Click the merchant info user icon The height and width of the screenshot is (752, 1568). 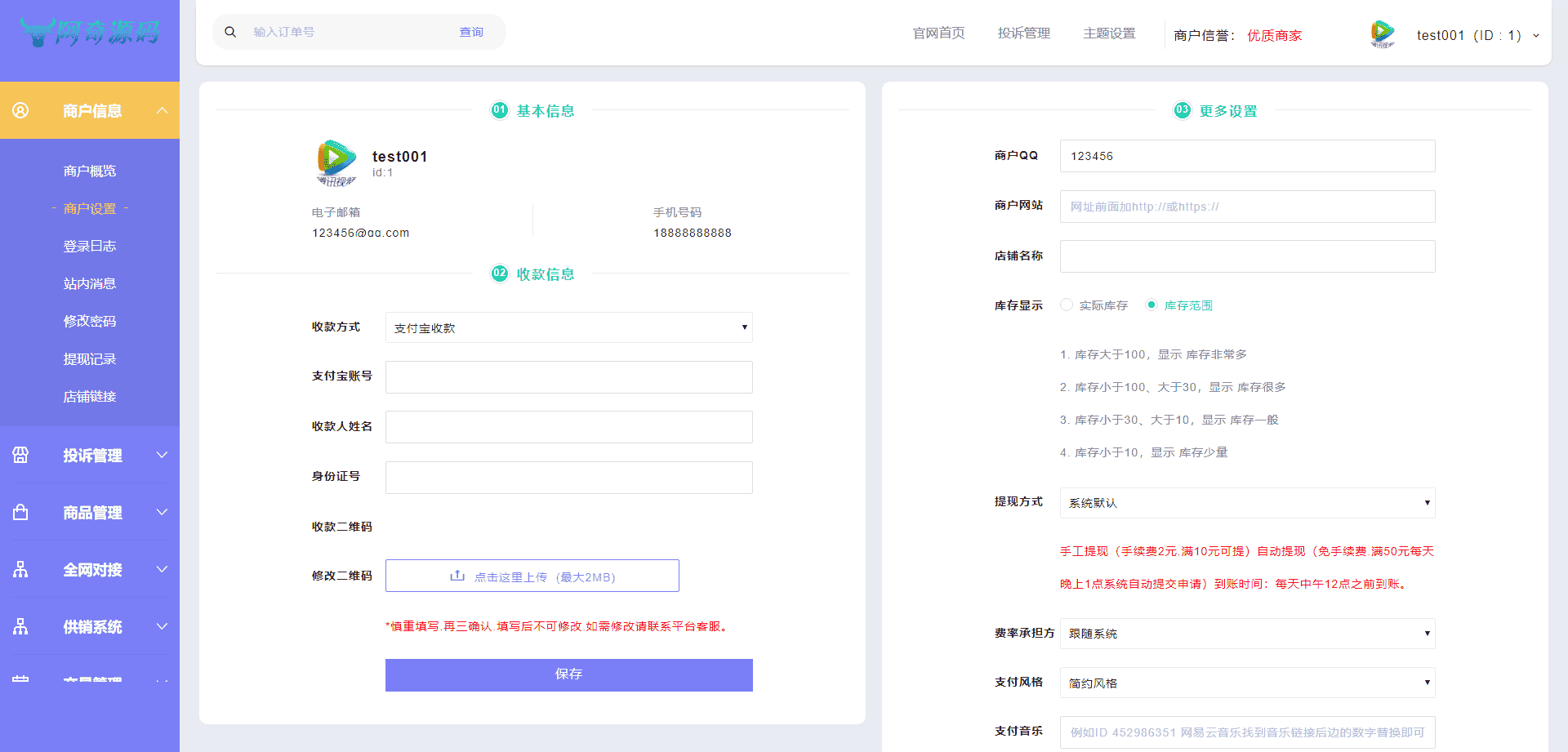[x=21, y=110]
